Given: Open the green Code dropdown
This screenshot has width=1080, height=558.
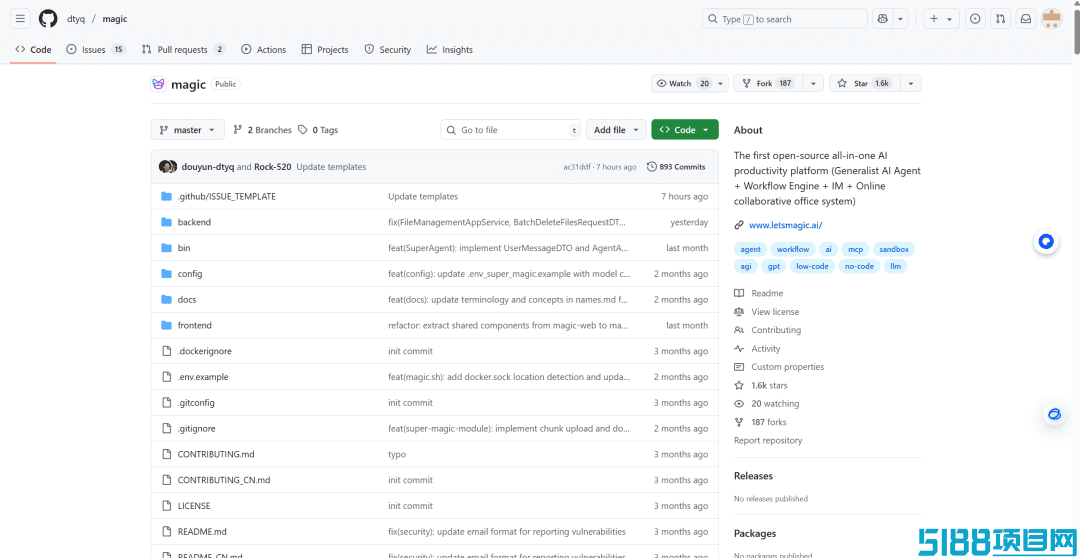Looking at the screenshot, I should point(685,130).
